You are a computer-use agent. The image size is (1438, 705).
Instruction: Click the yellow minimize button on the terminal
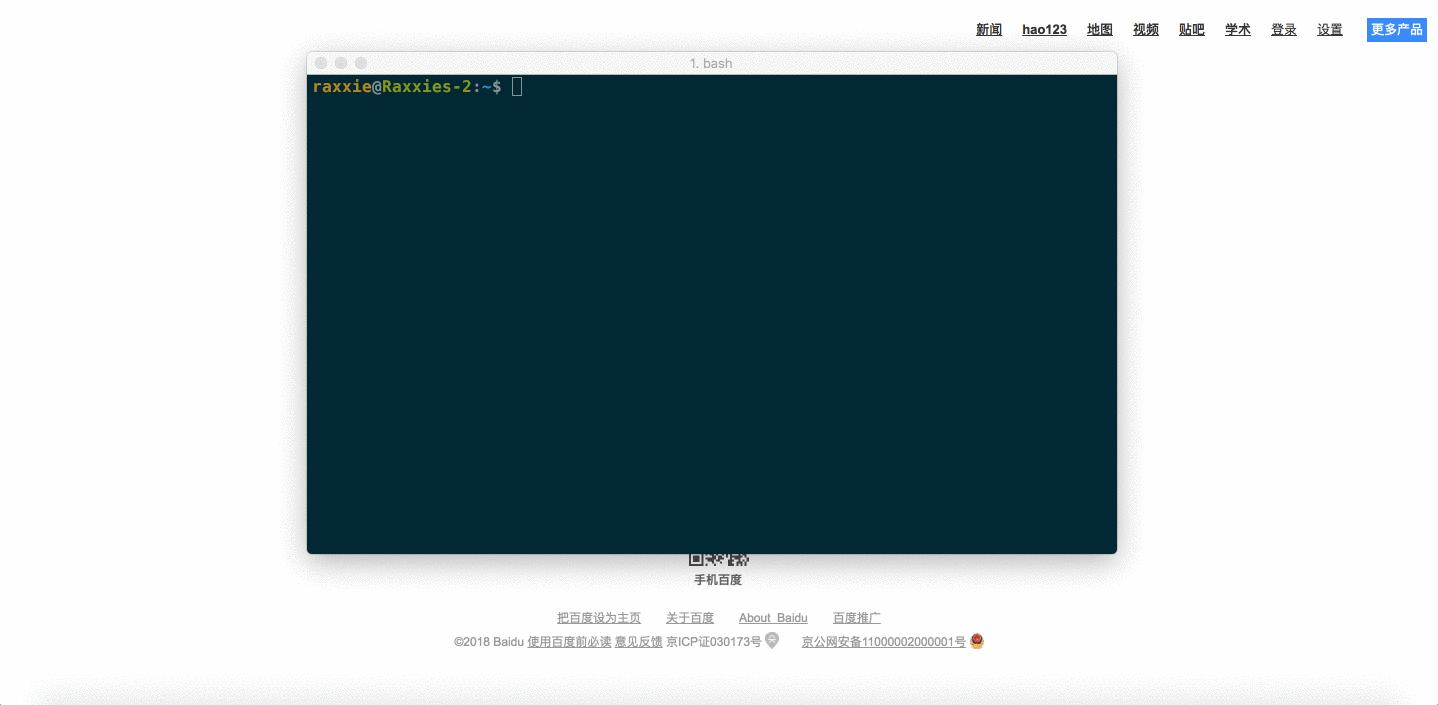(x=341, y=62)
